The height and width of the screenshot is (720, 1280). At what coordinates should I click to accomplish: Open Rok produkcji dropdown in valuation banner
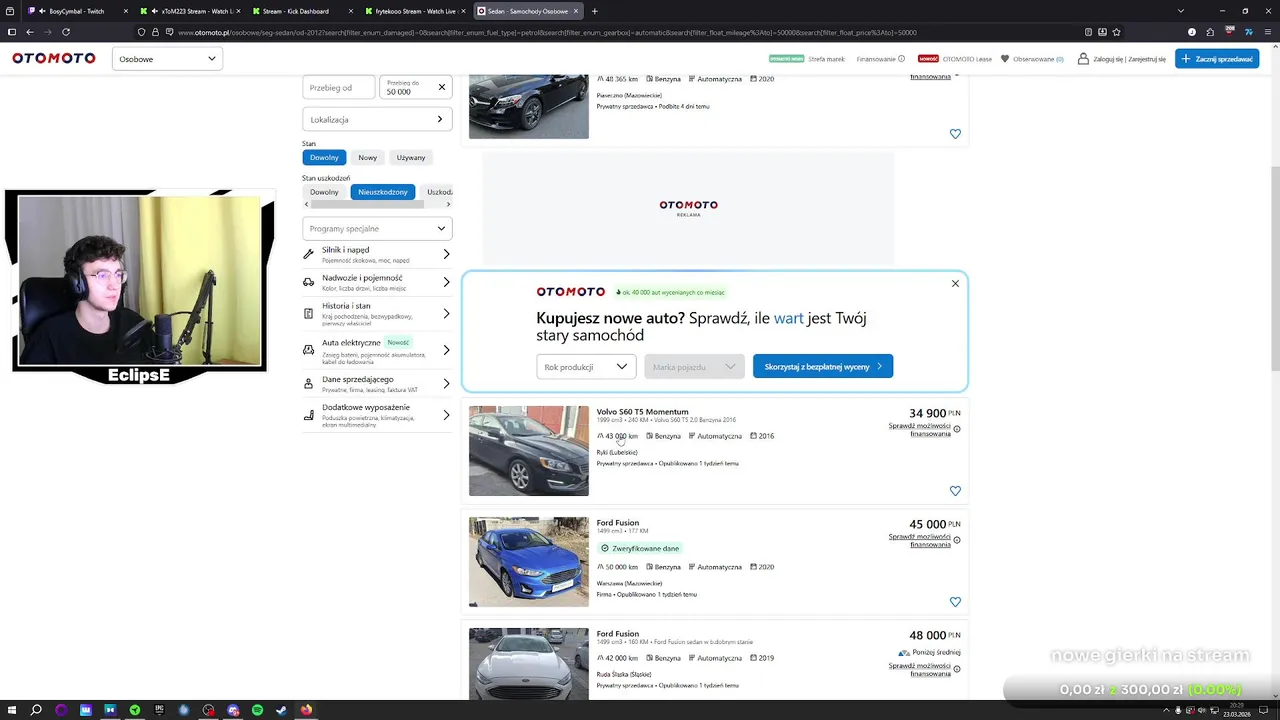pyautogui.click(x=586, y=367)
